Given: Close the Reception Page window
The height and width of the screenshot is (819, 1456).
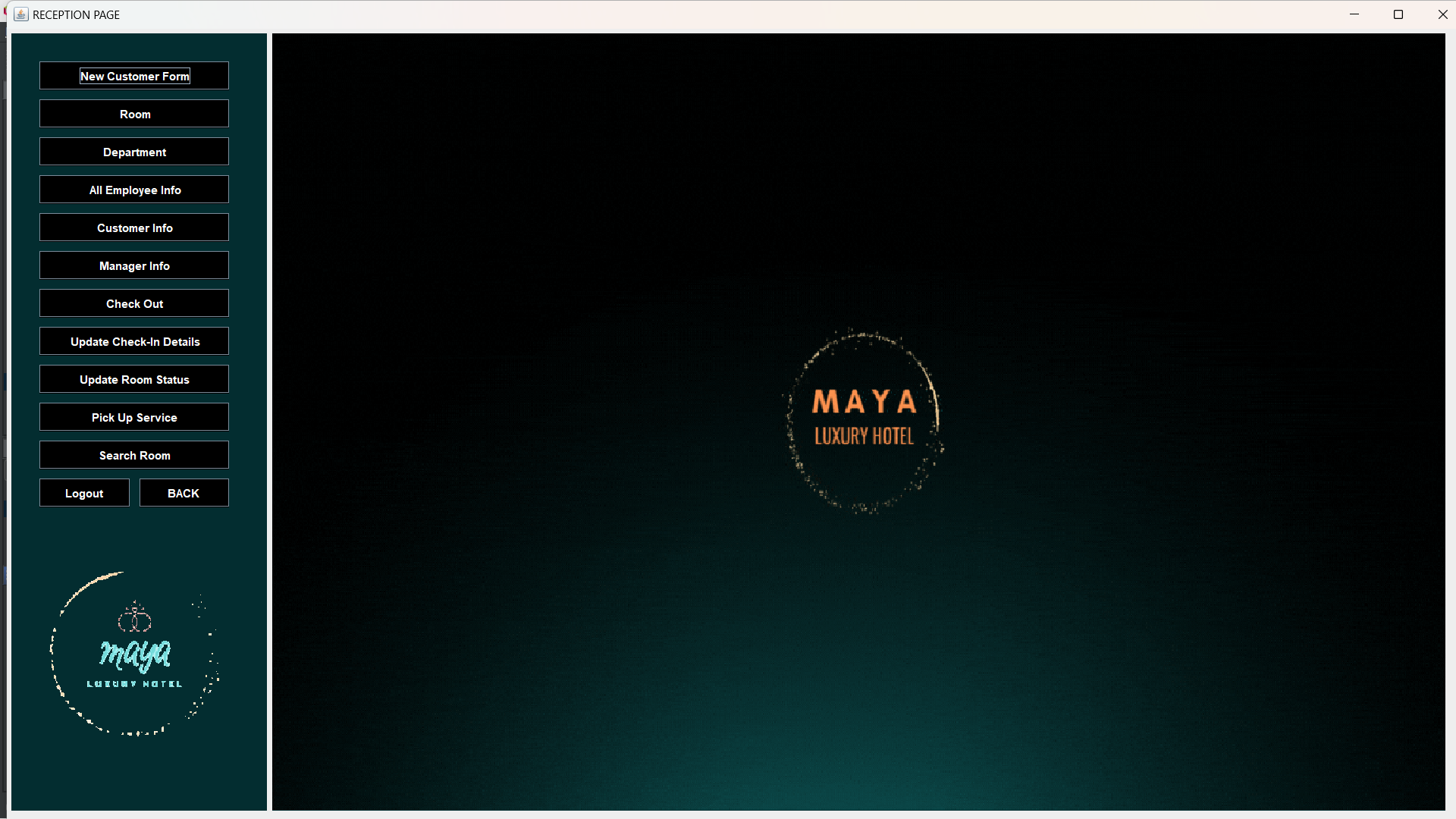Looking at the screenshot, I should click(1442, 14).
